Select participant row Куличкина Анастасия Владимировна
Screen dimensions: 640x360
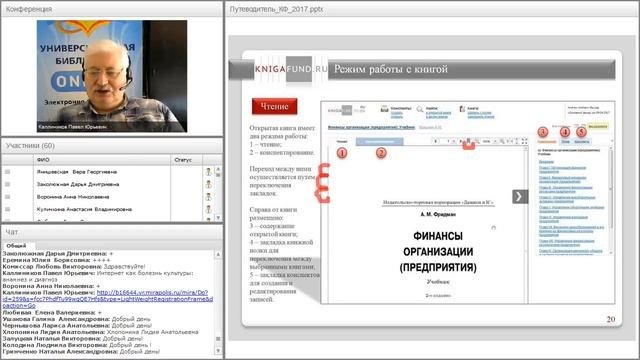(x=107, y=209)
